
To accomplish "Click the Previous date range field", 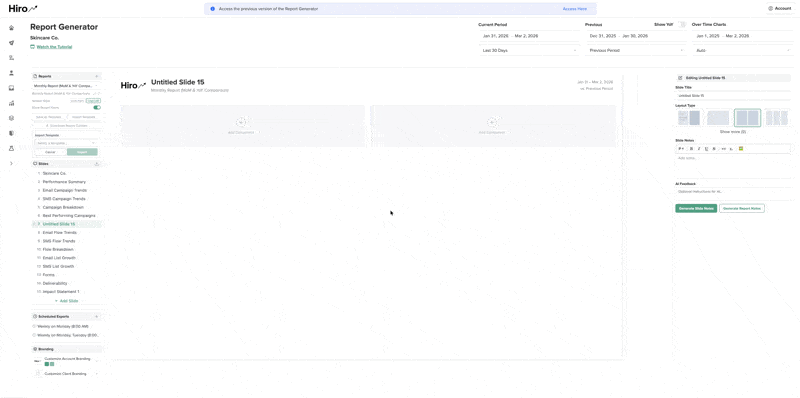I will (636, 36).
